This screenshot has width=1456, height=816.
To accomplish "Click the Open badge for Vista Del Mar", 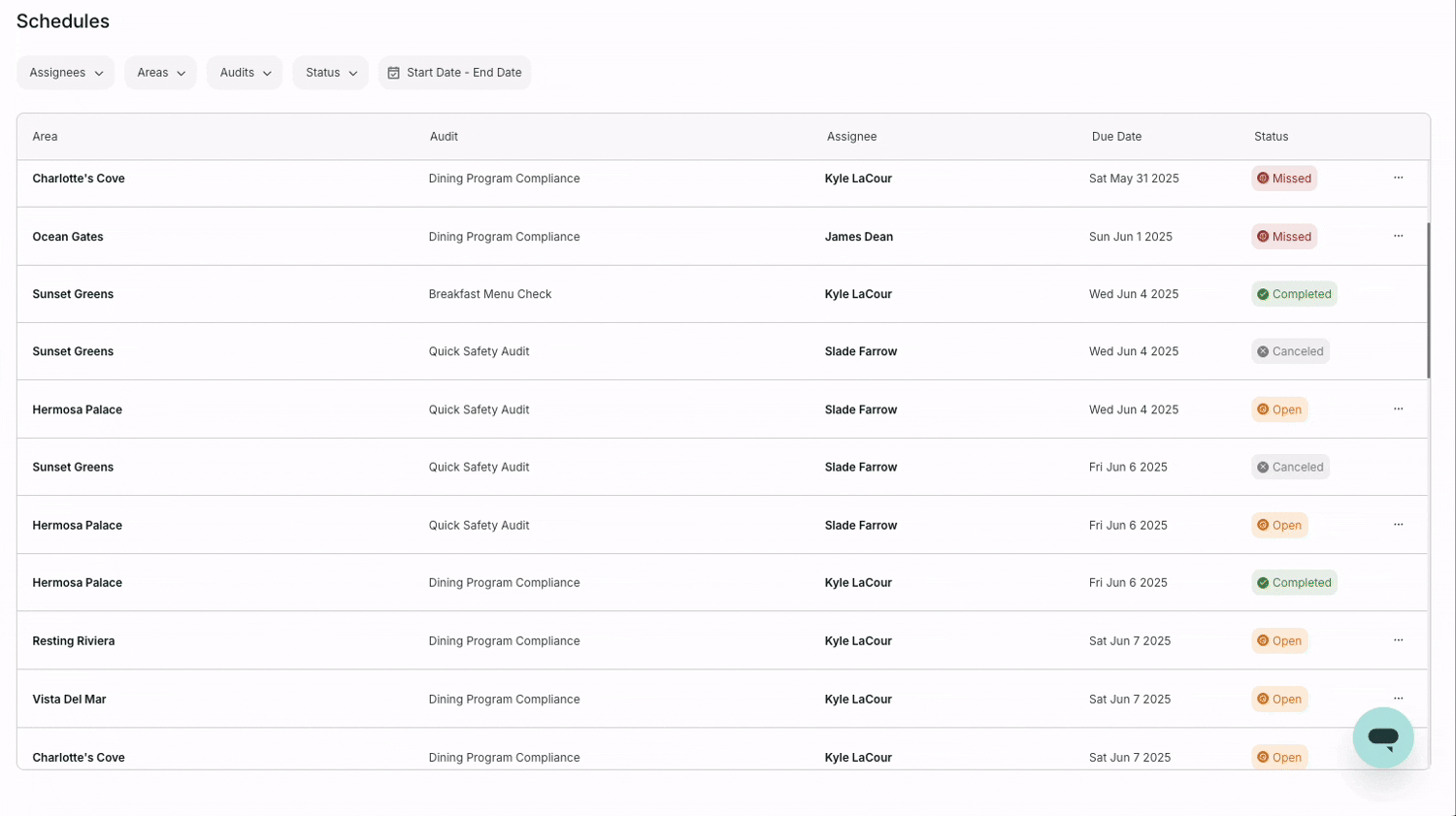I will click(x=1279, y=699).
